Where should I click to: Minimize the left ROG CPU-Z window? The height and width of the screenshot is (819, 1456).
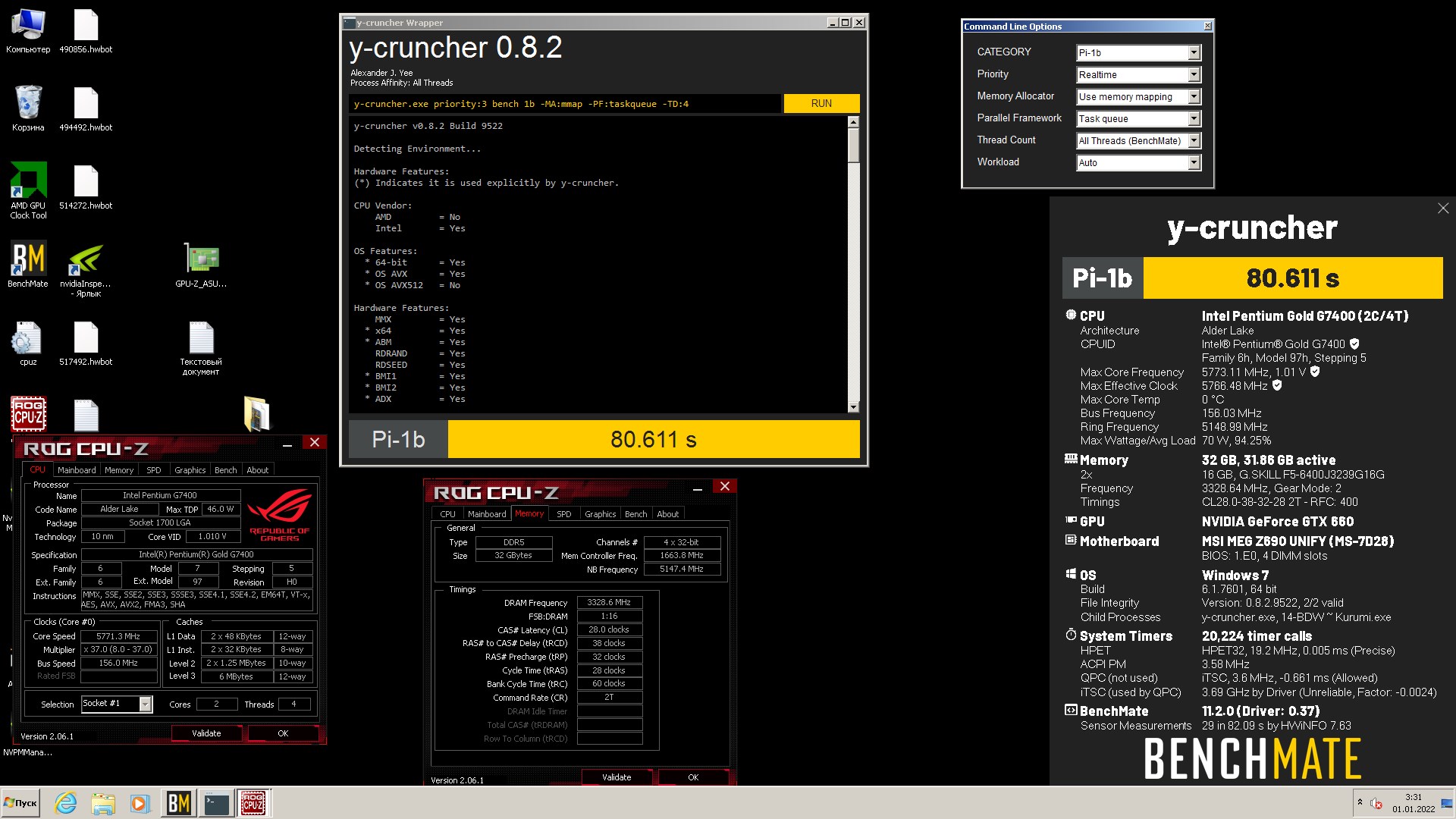pos(287,444)
